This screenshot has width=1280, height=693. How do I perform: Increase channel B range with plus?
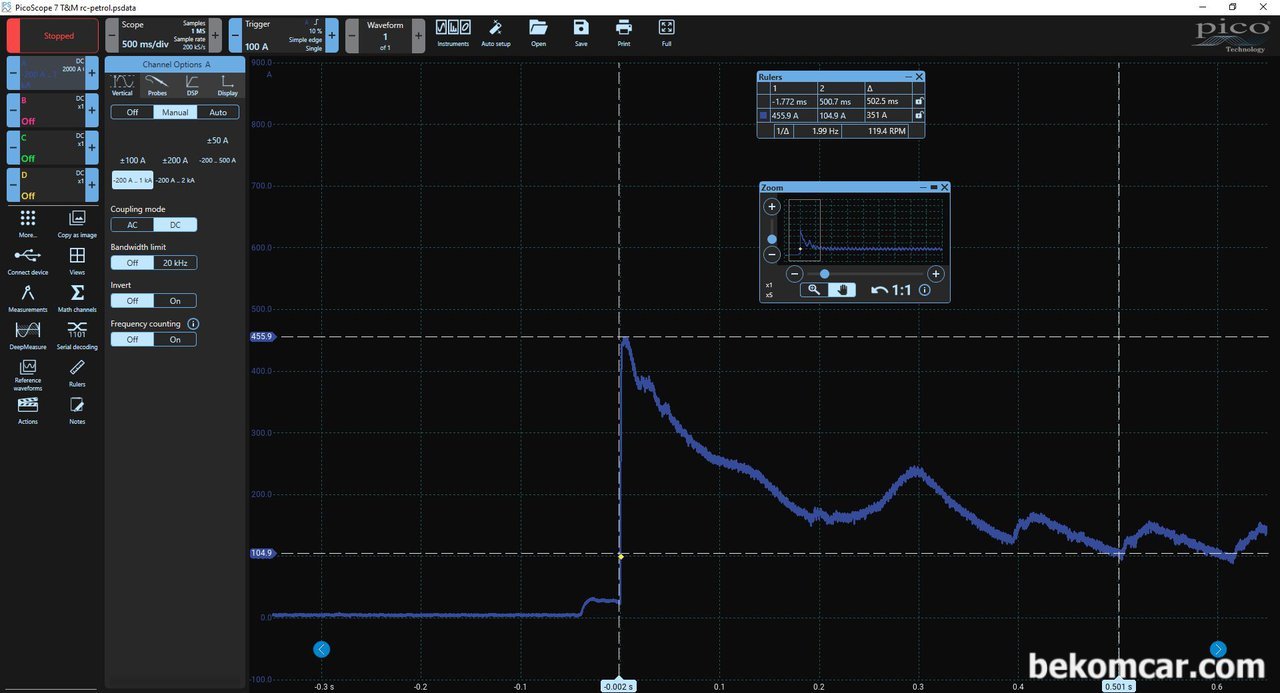point(92,109)
